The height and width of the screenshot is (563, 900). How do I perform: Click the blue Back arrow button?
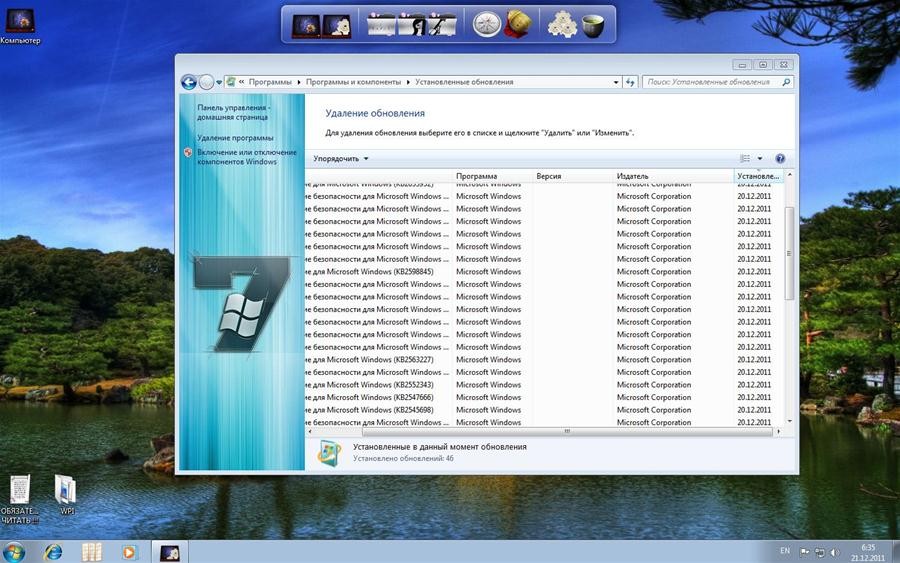point(189,82)
